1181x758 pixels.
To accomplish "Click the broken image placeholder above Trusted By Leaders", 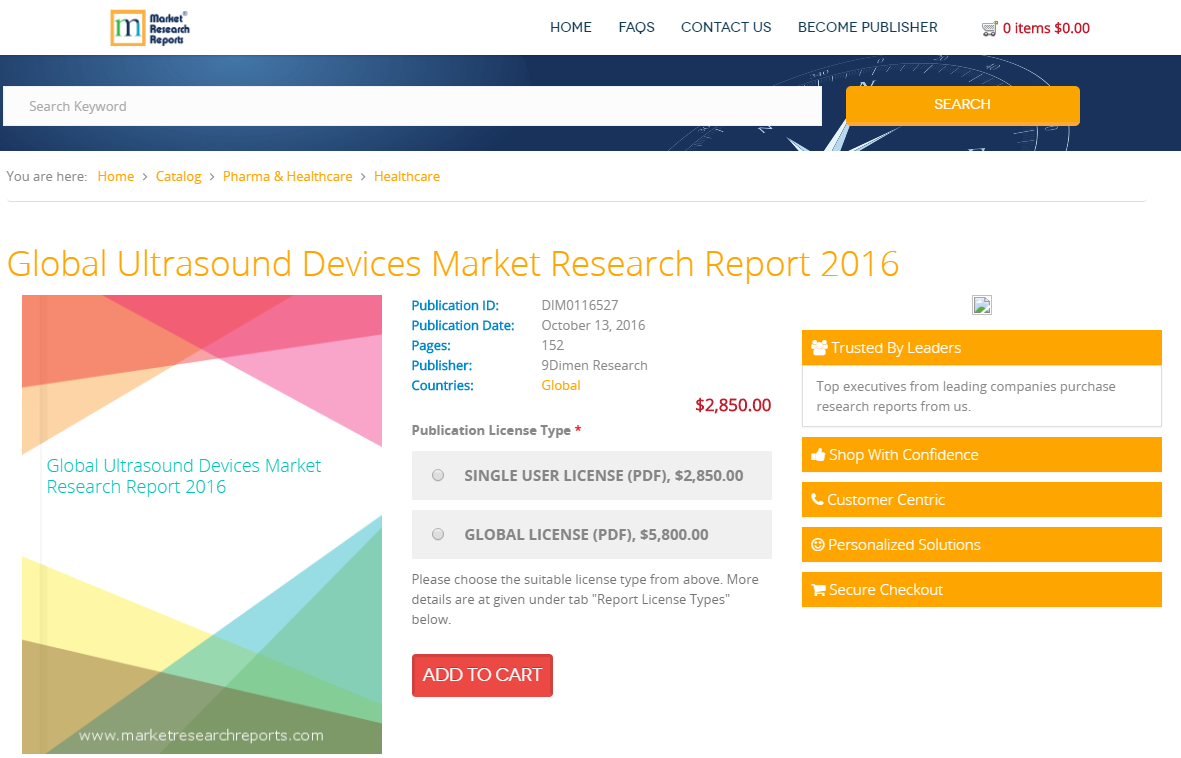I will point(981,304).
